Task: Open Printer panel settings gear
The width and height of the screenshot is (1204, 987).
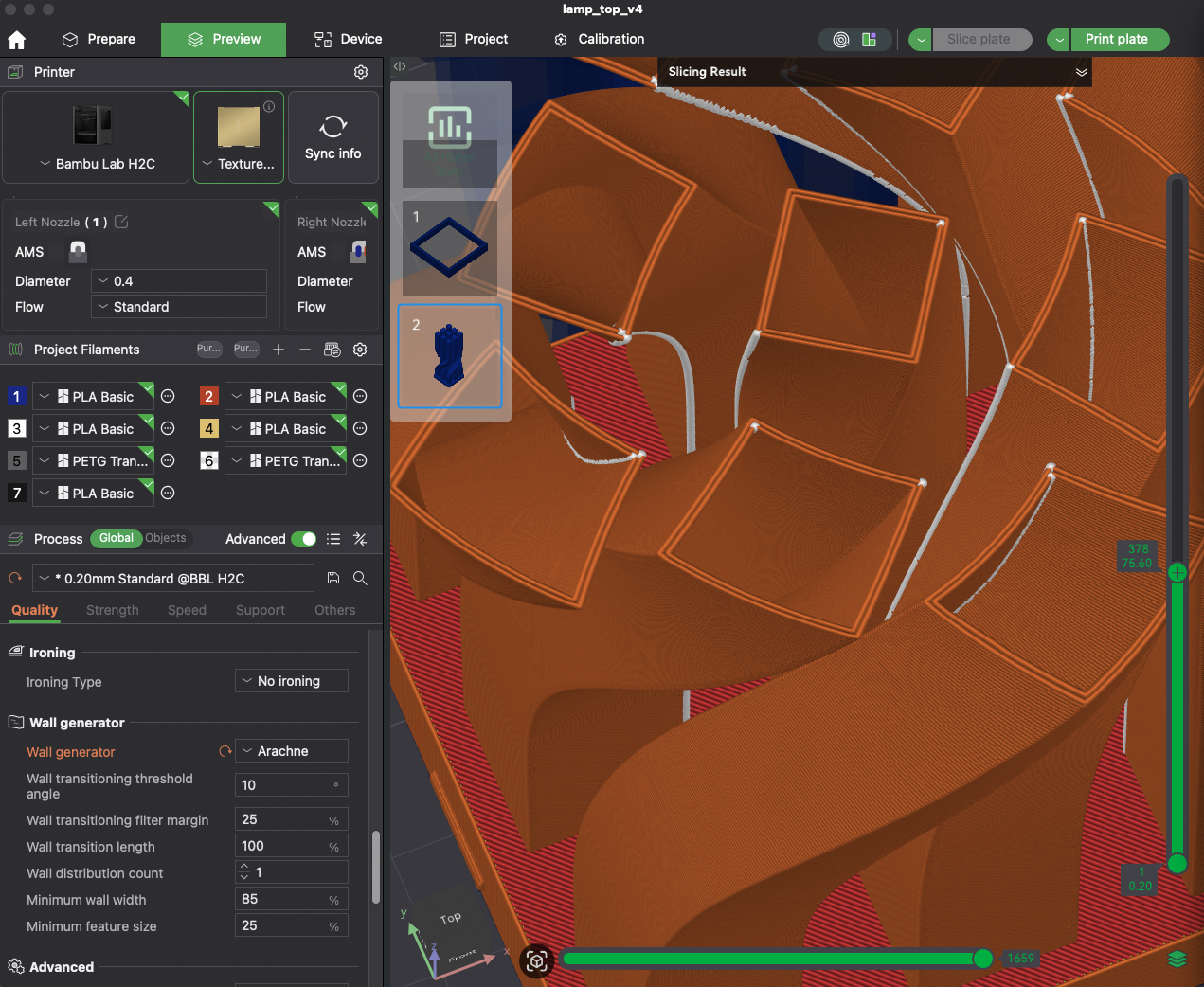Action: click(x=360, y=72)
